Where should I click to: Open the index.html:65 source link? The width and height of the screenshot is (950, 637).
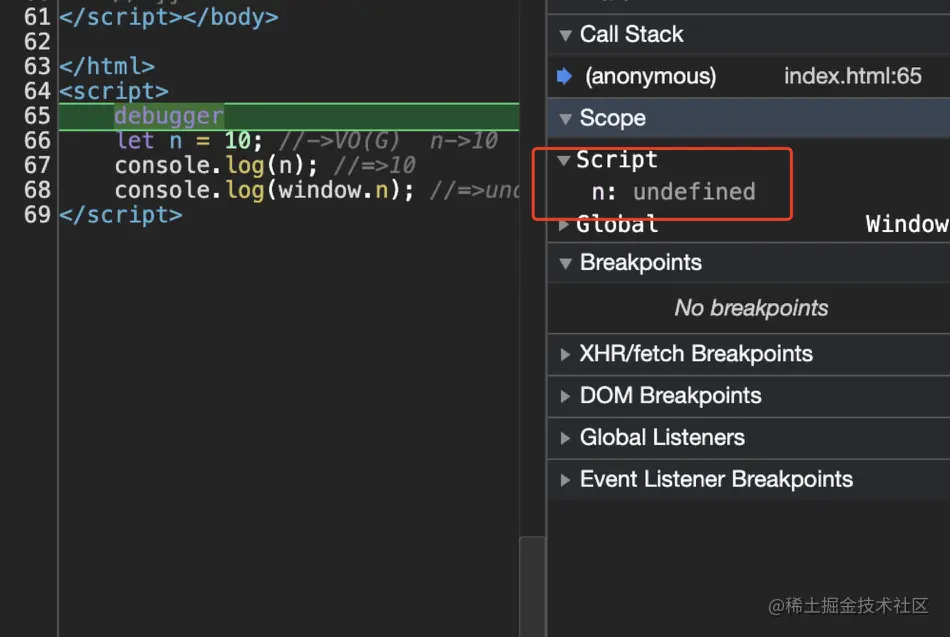(x=852, y=77)
